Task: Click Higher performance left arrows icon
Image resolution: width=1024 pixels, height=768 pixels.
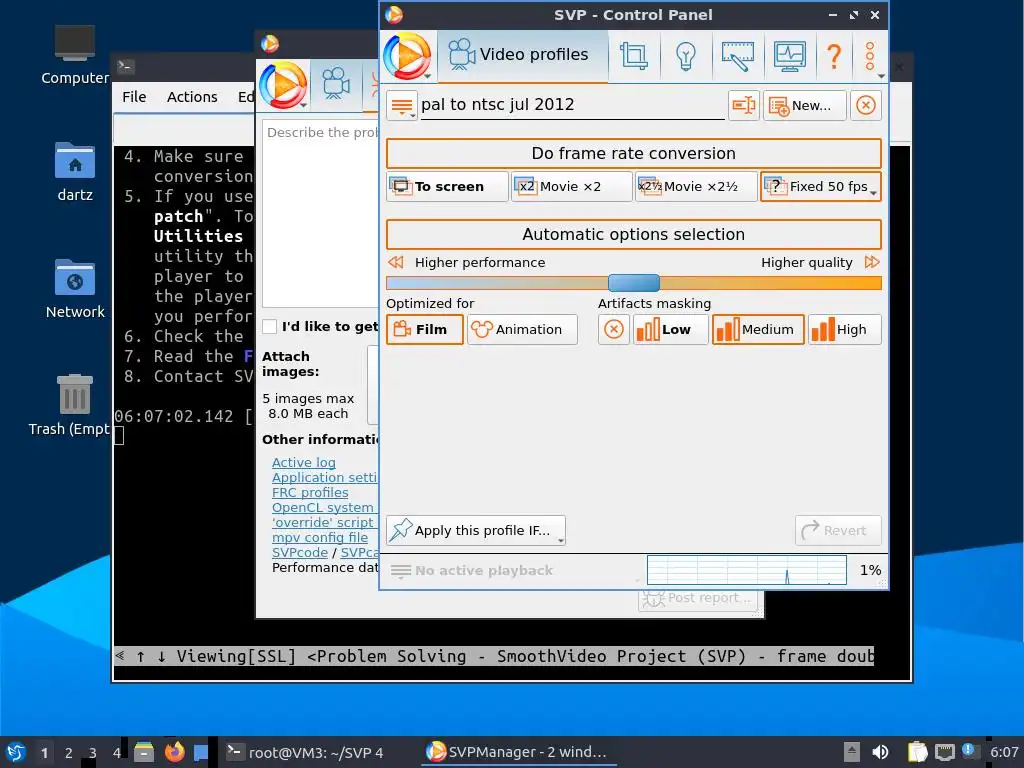Action: [x=395, y=263]
